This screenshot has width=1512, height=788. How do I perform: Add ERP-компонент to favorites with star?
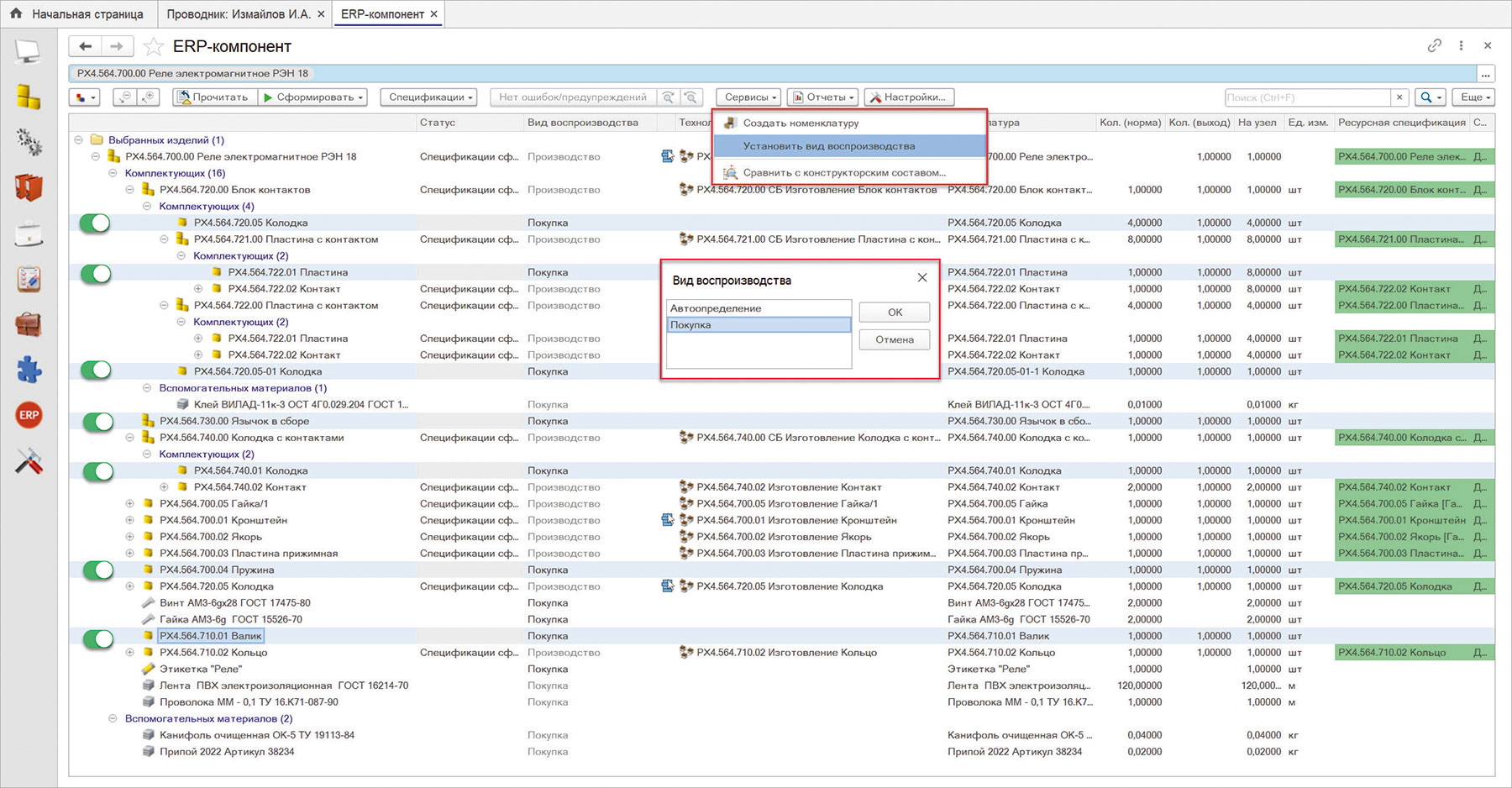(153, 47)
